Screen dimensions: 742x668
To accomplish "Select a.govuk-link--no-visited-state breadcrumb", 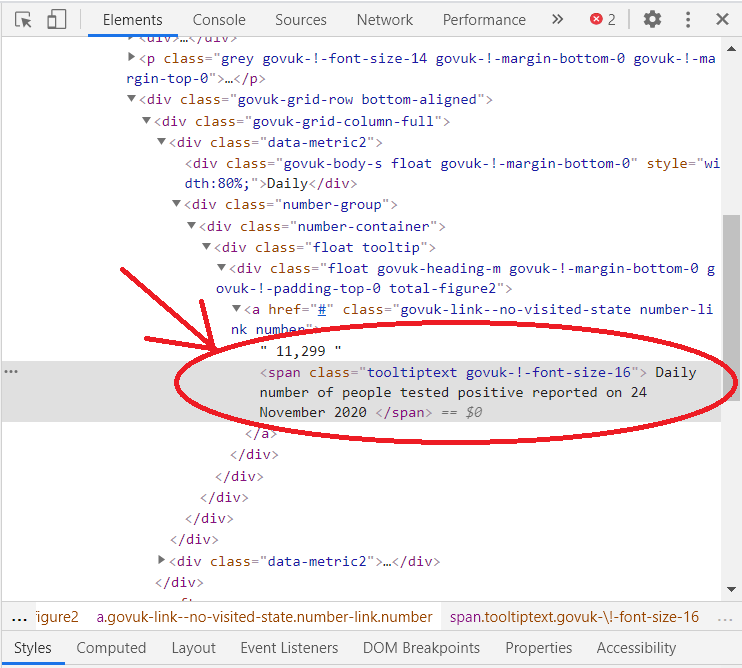I will click(264, 617).
